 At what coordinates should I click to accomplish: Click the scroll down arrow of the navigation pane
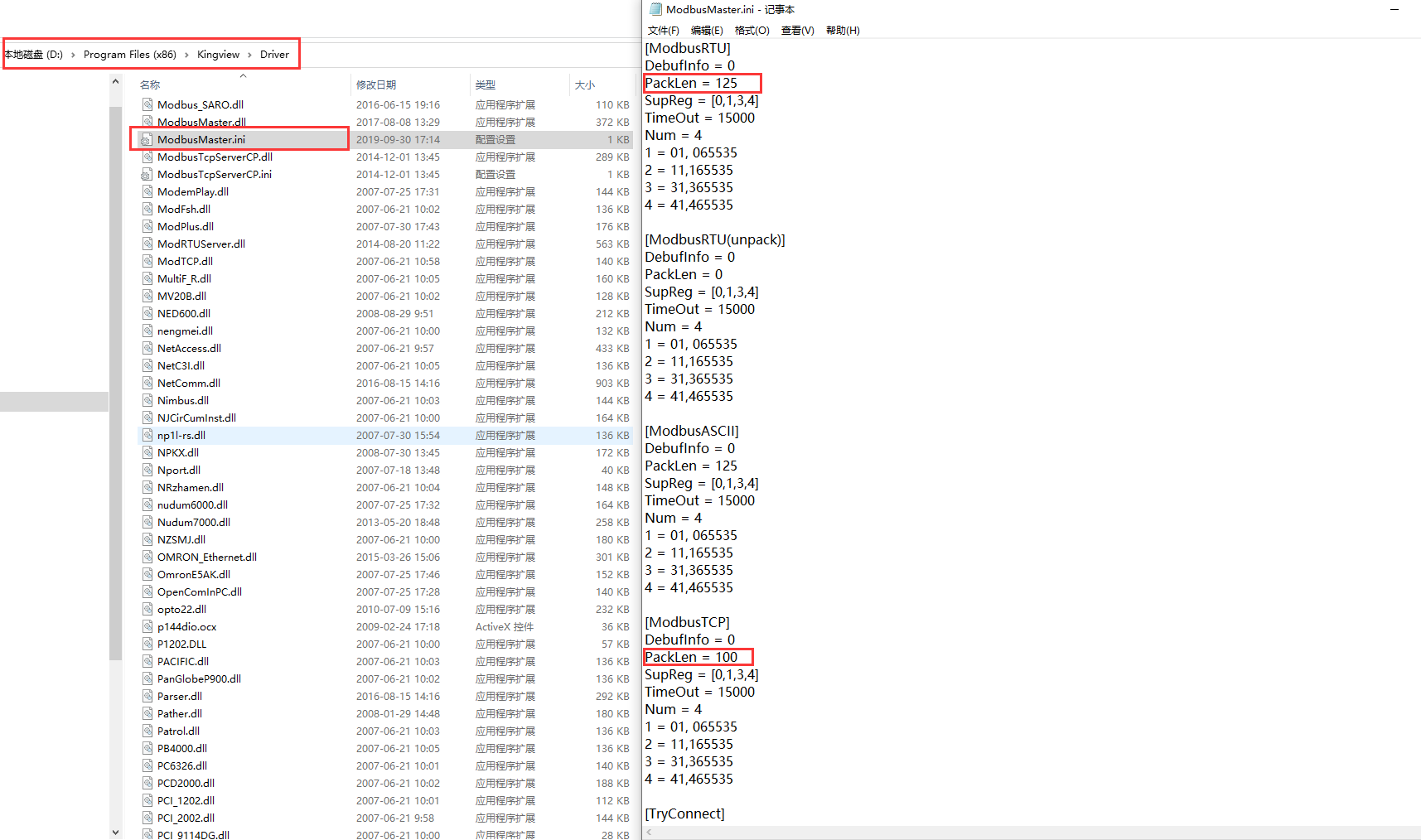point(115,832)
